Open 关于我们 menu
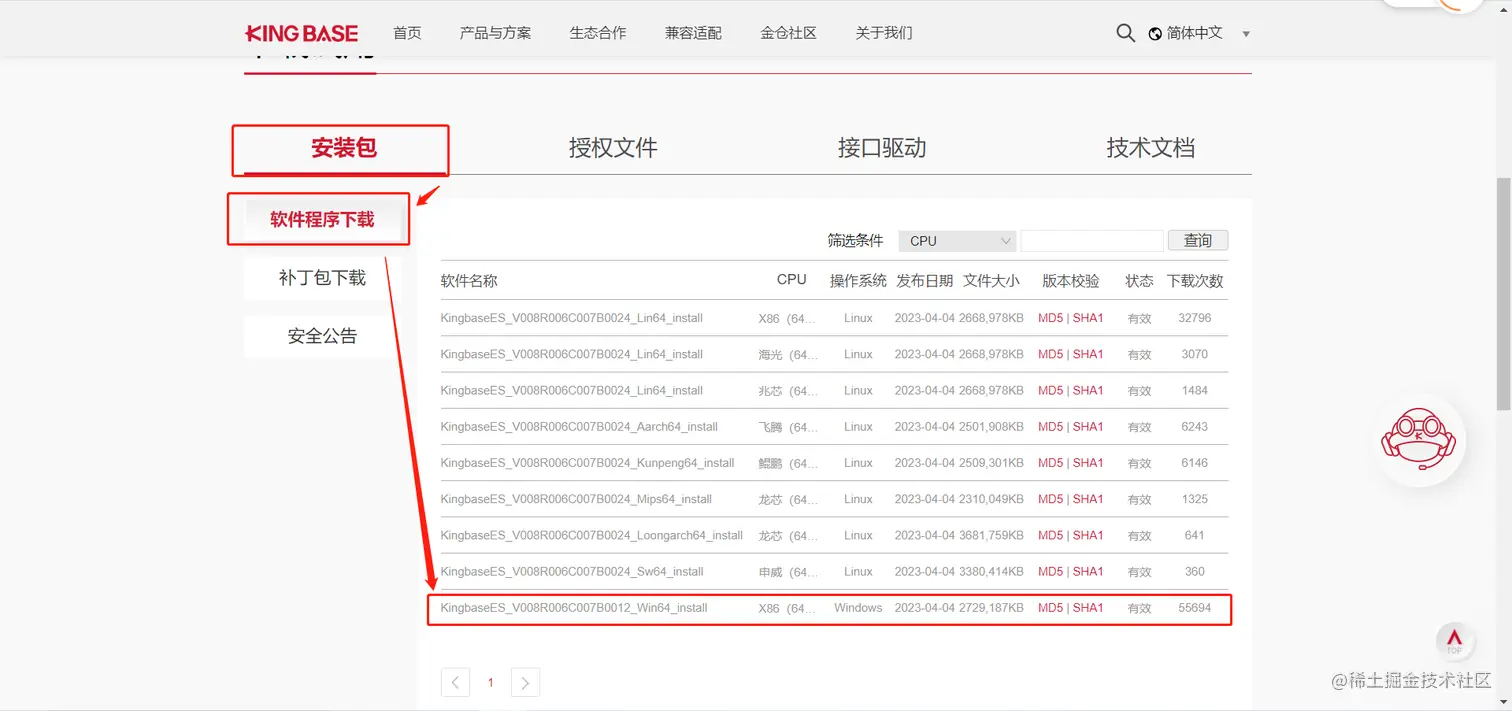Viewport: 1512px width, 711px height. (884, 33)
